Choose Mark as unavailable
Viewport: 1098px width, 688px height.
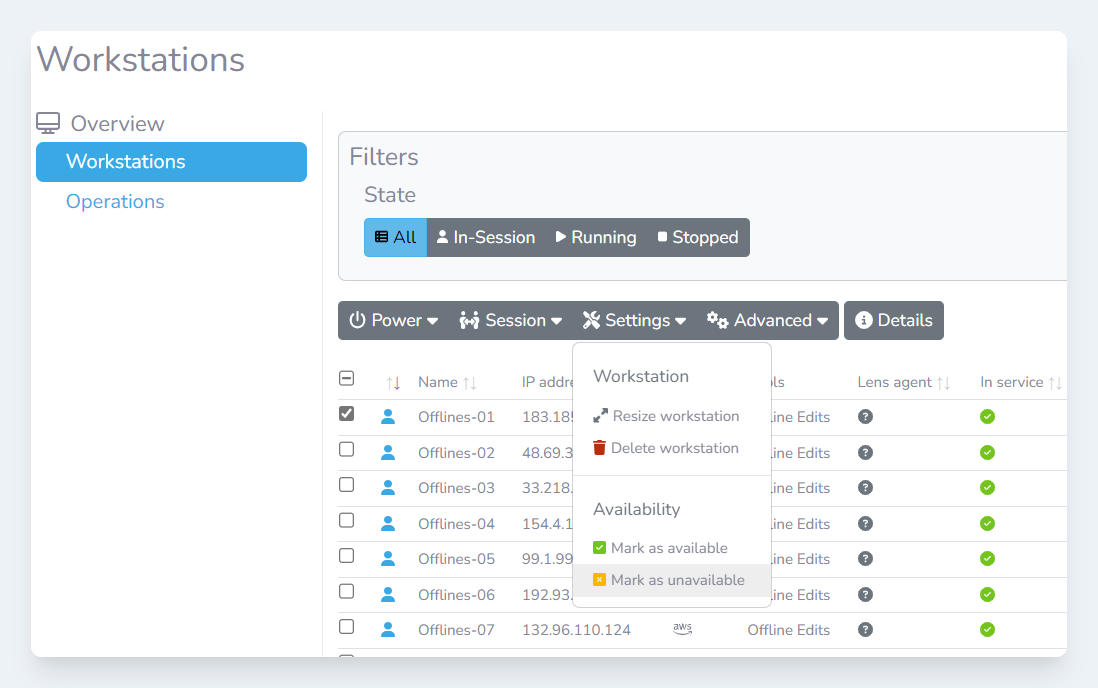tap(677, 580)
